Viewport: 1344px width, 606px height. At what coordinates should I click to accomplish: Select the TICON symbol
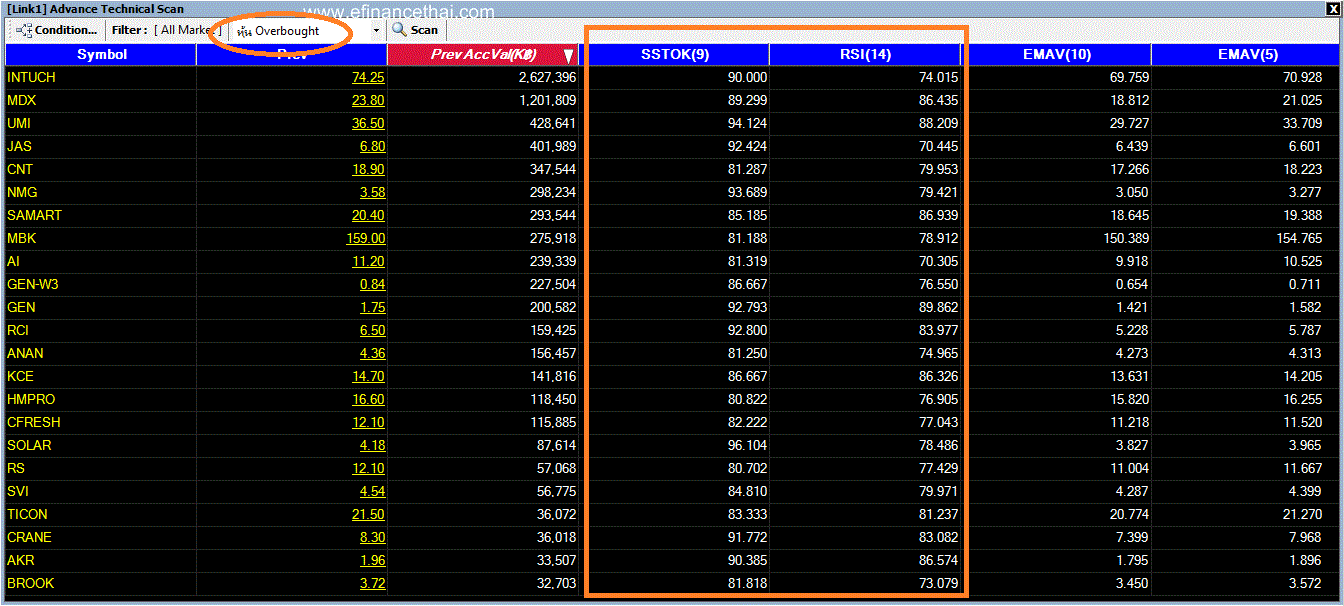tap(27, 514)
